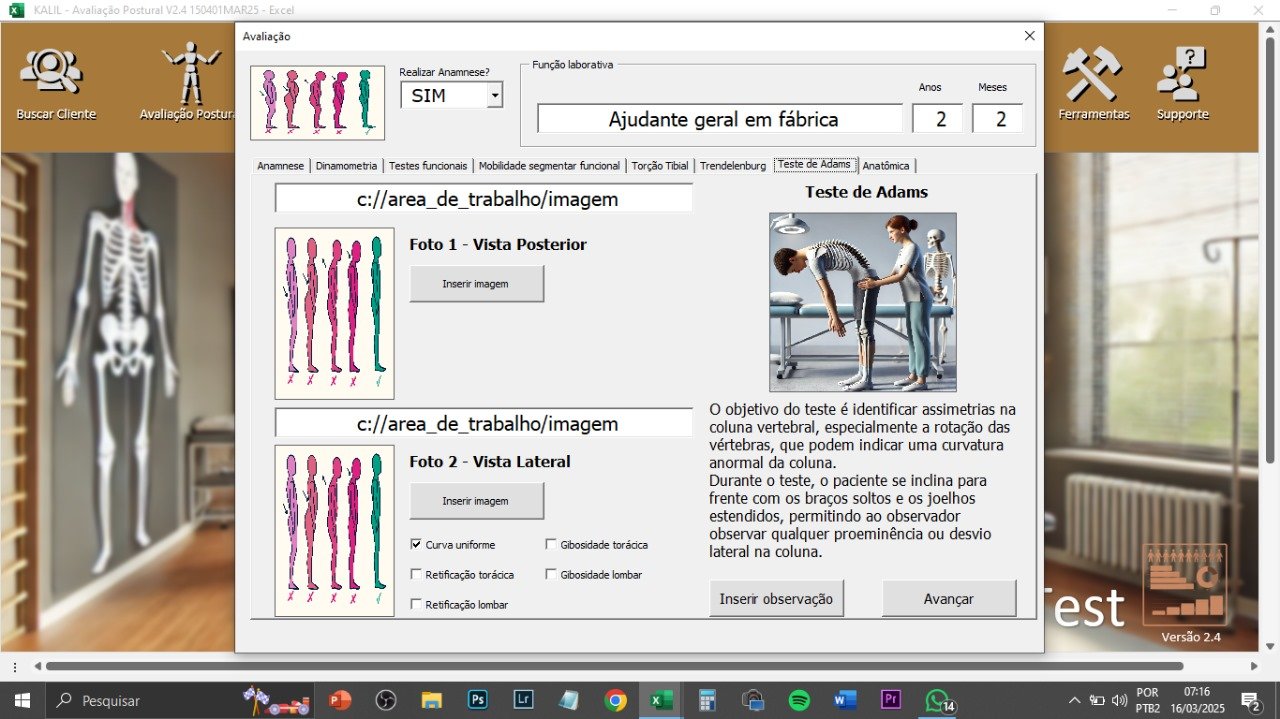Tick the Gibosidade lombar checkbox
1280x719 pixels.
551,575
